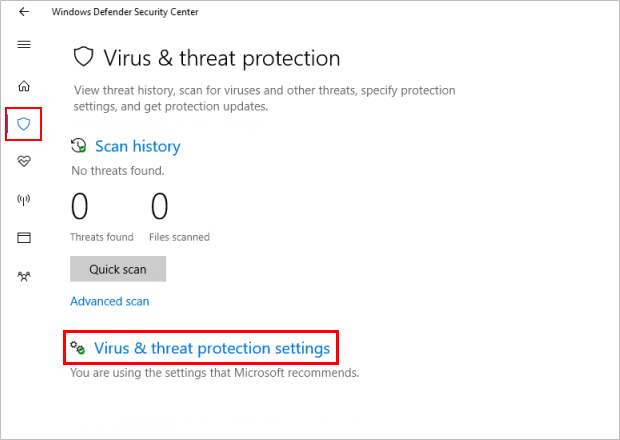Click the Scan history clock icon
The image size is (620, 440).
click(79, 146)
